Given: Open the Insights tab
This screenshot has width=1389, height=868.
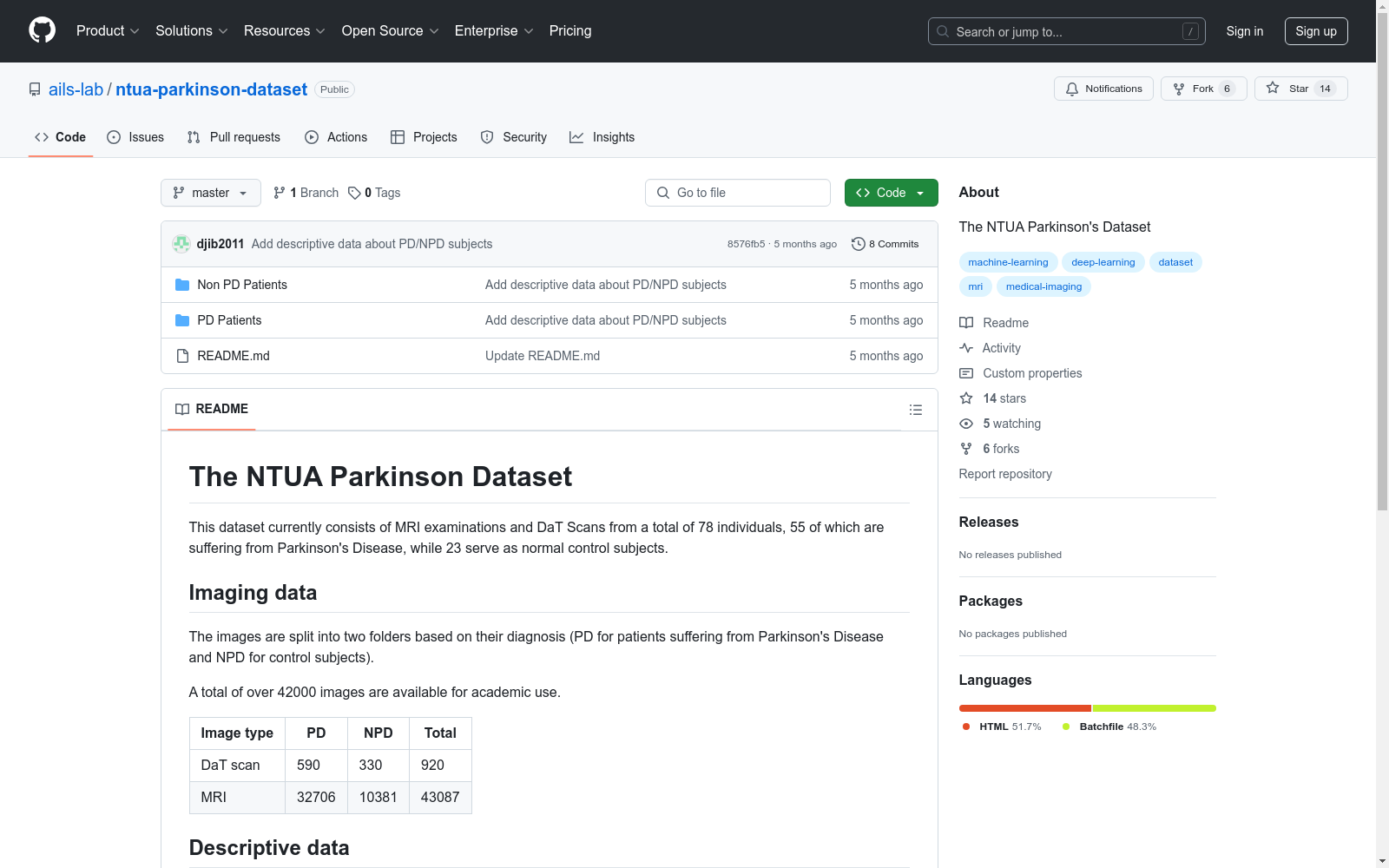Looking at the screenshot, I should tap(602, 137).
